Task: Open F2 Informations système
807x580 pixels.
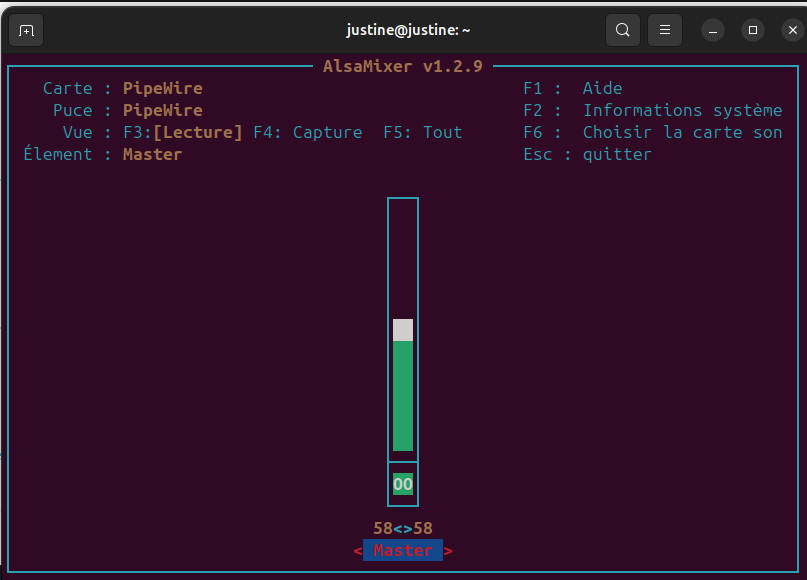Action: coord(653,110)
